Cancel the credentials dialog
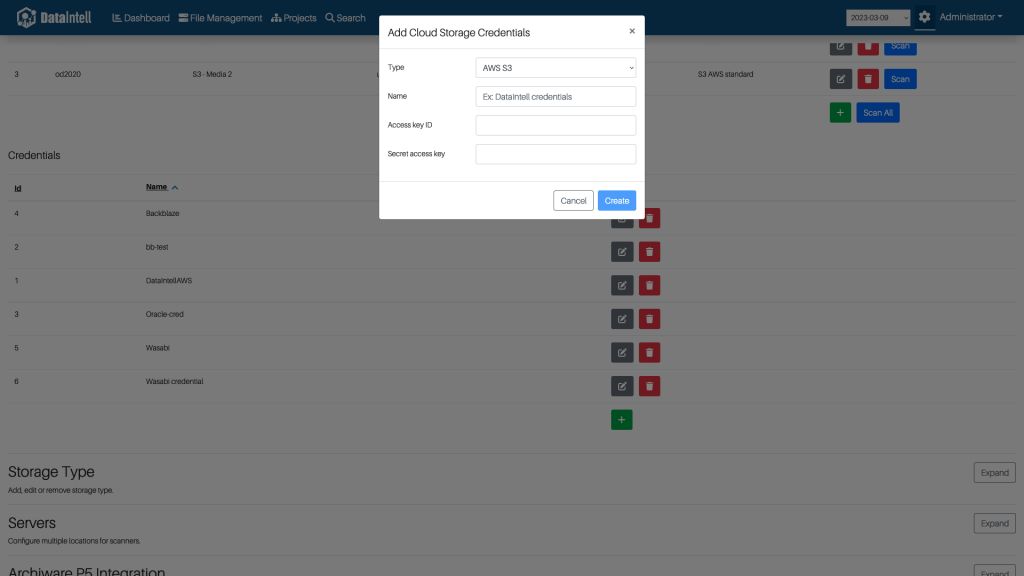 click(573, 200)
